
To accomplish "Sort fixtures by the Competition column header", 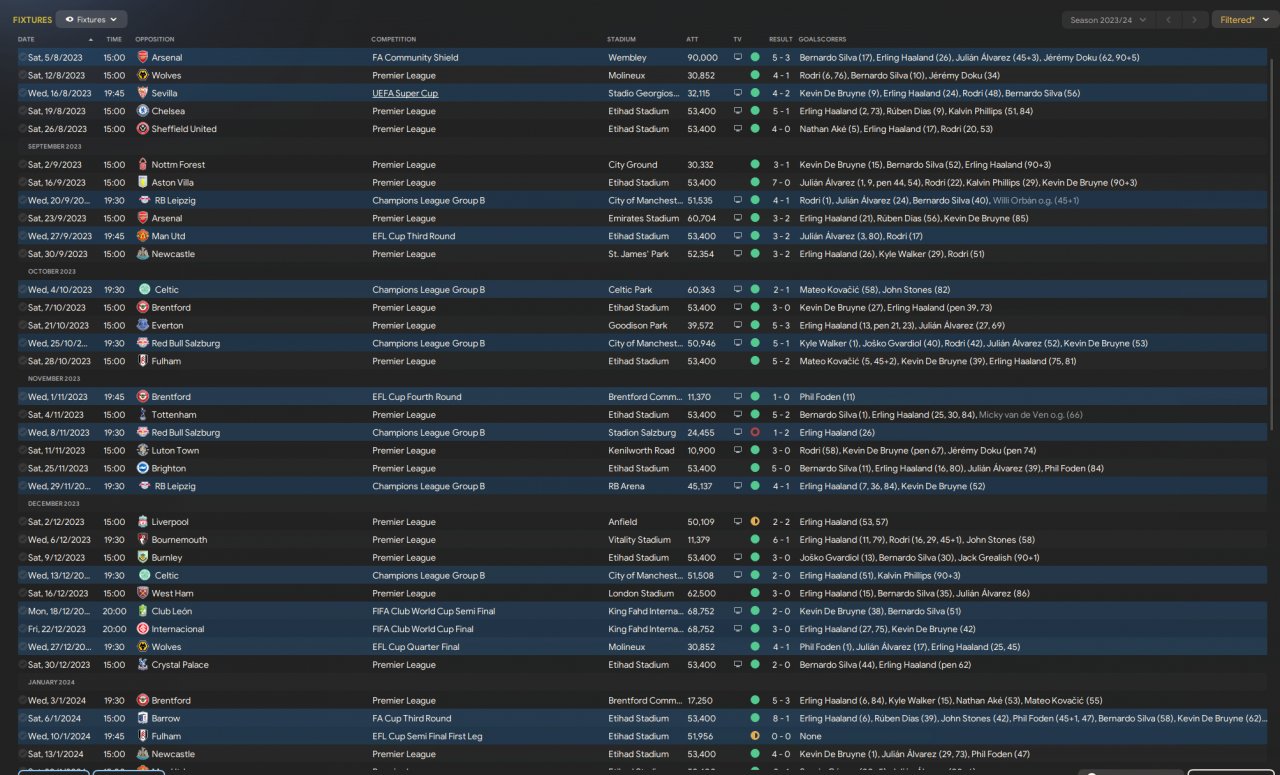I will point(393,39).
